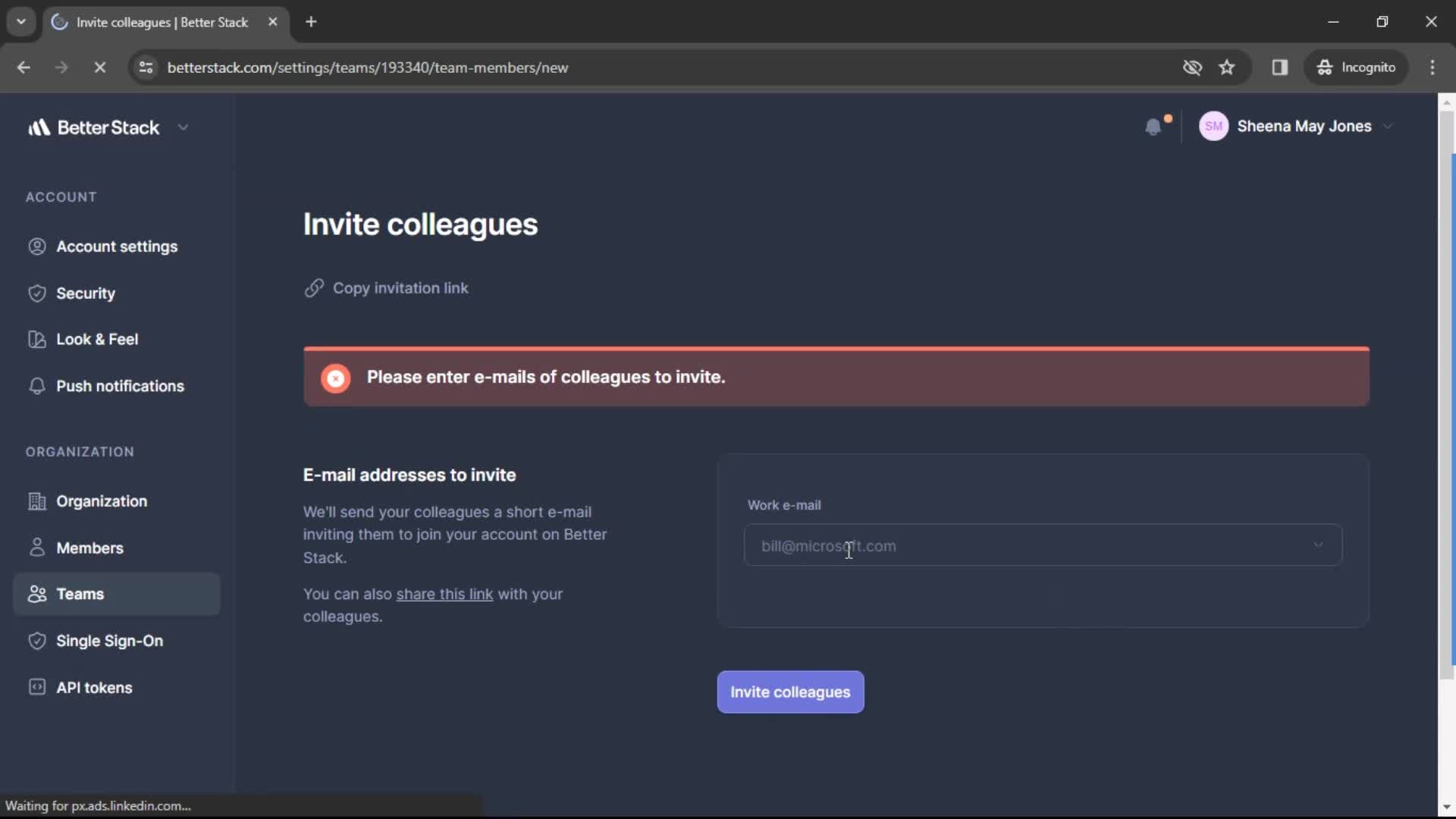Open the tab search dropdown arrow

coord(21,22)
